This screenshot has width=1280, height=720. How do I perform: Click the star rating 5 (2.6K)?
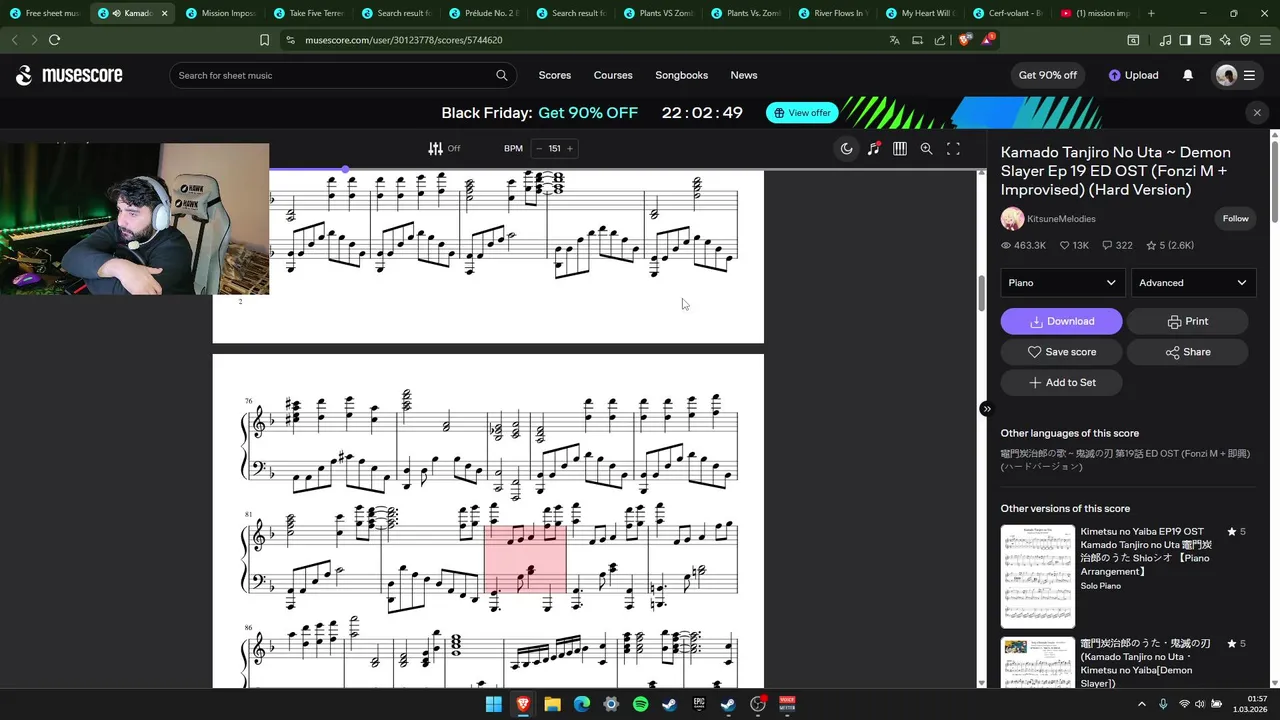pyautogui.click(x=1170, y=245)
